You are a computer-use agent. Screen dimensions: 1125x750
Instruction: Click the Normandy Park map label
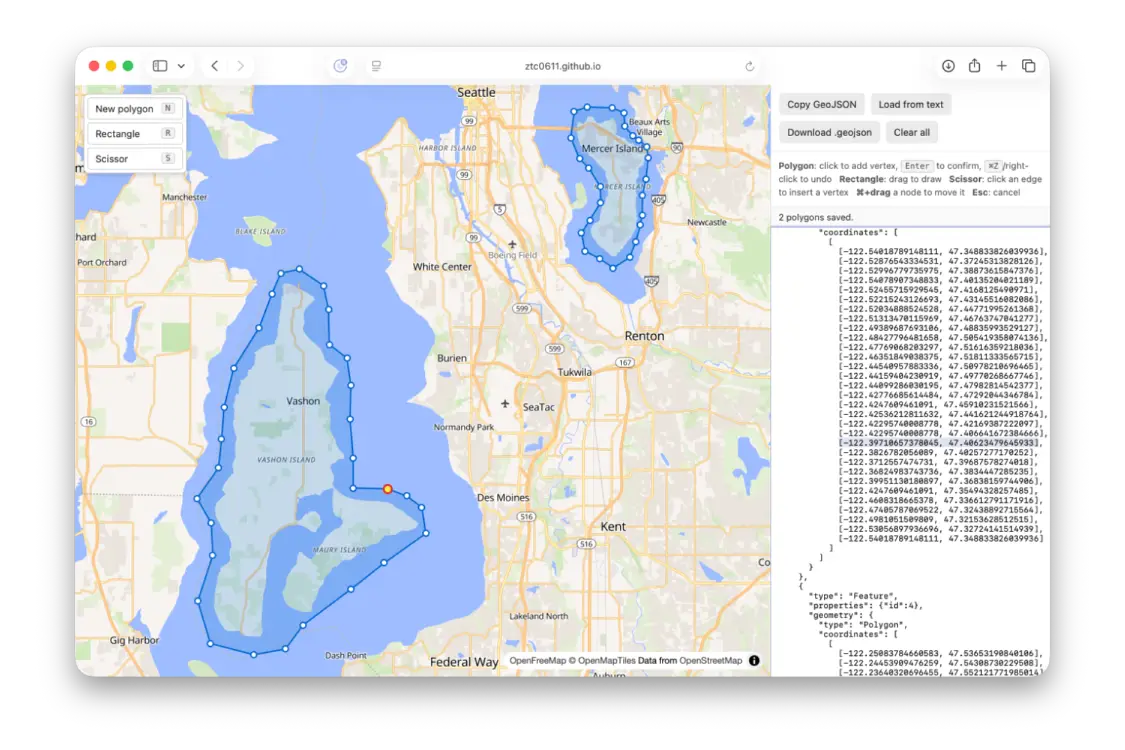click(x=463, y=427)
